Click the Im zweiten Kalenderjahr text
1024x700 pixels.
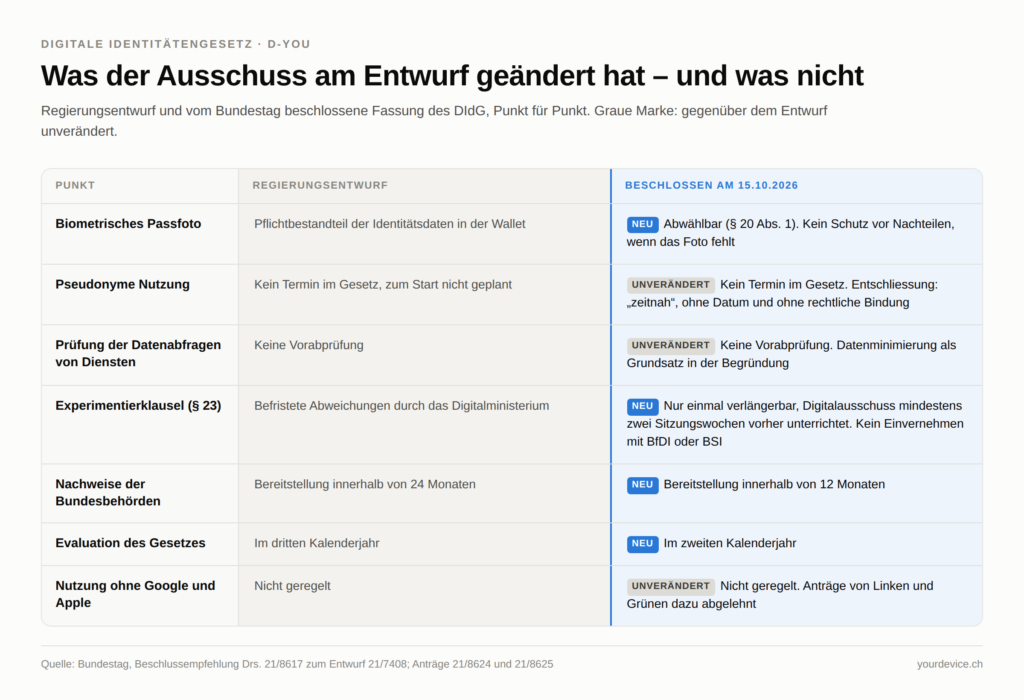[729, 543]
